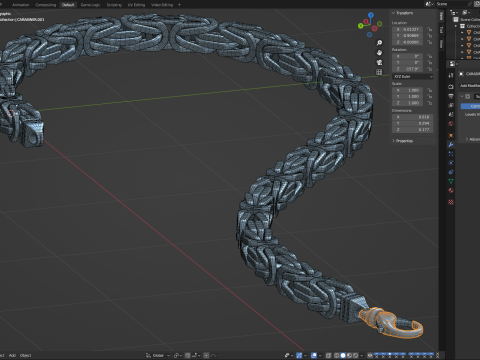
Task: Toggle camera view icon in viewport
Action: [x=379, y=62]
